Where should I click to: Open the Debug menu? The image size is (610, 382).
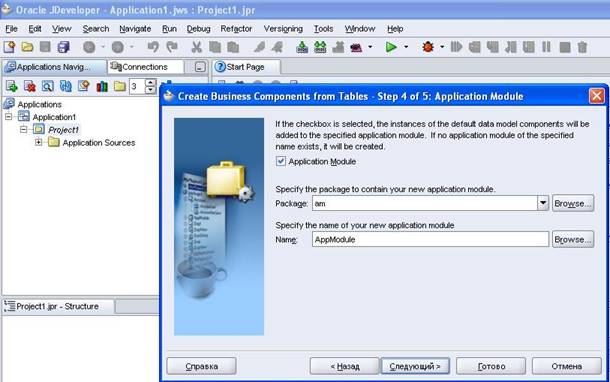(x=198, y=29)
